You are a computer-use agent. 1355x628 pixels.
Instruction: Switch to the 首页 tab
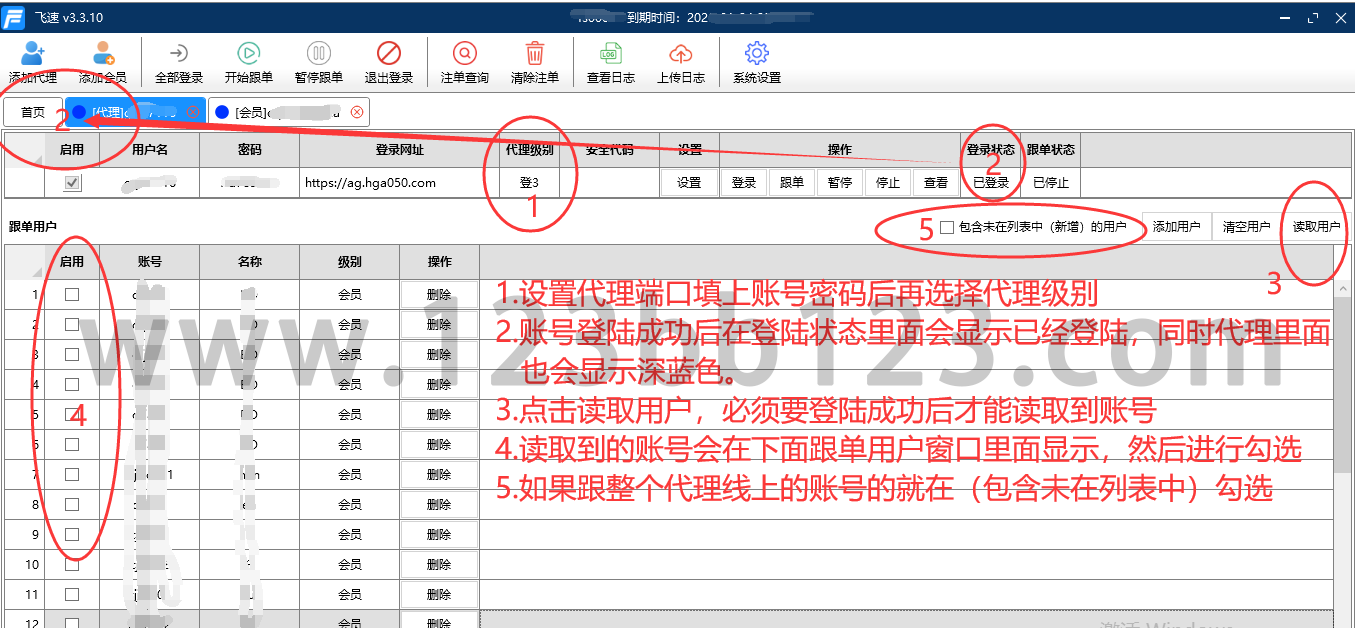33,112
